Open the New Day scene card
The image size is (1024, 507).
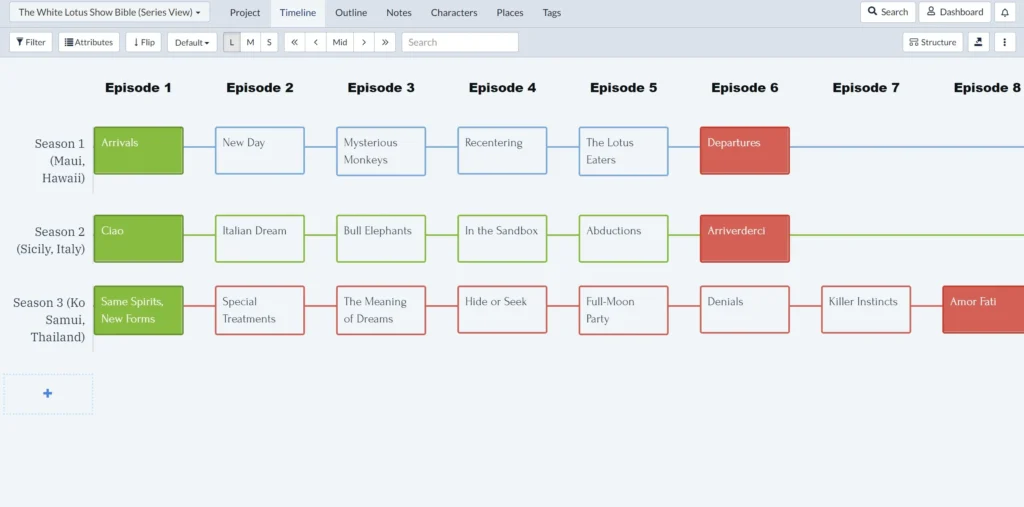[x=260, y=151]
